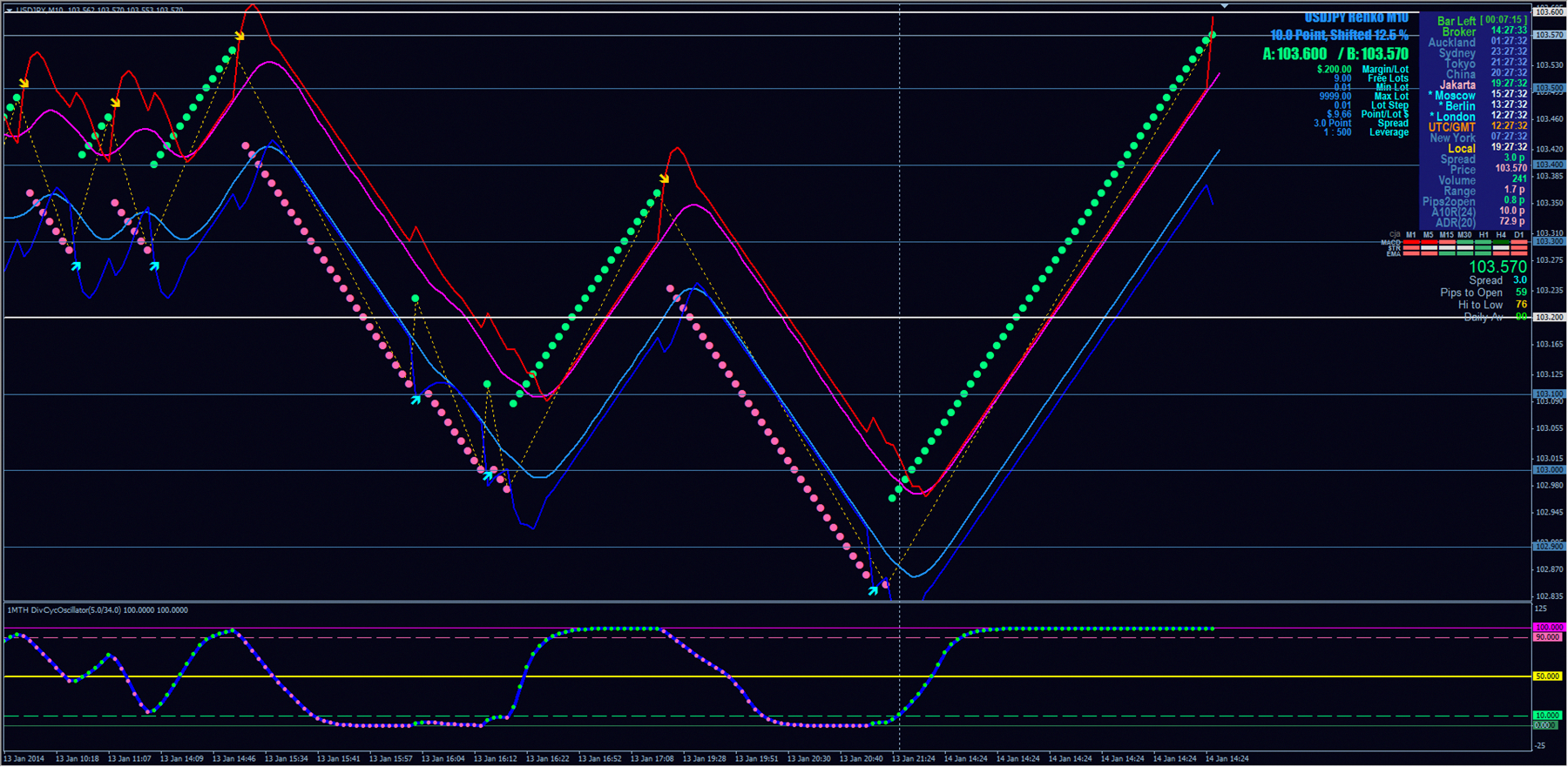Click the Local time row
Screen dimensions: 1568x767
pos(1488,148)
